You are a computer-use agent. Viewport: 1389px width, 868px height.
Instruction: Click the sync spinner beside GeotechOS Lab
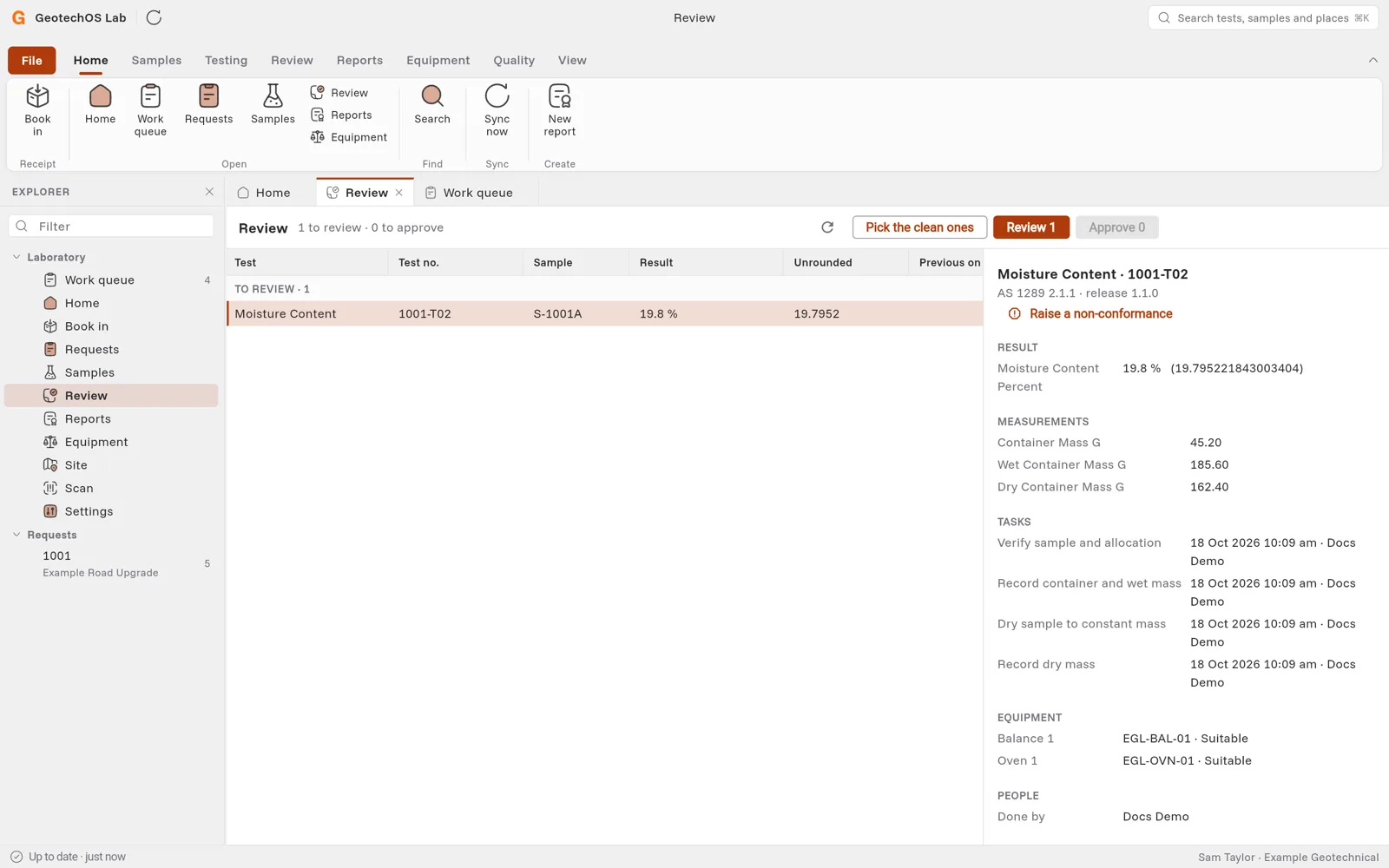click(x=154, y=17)
